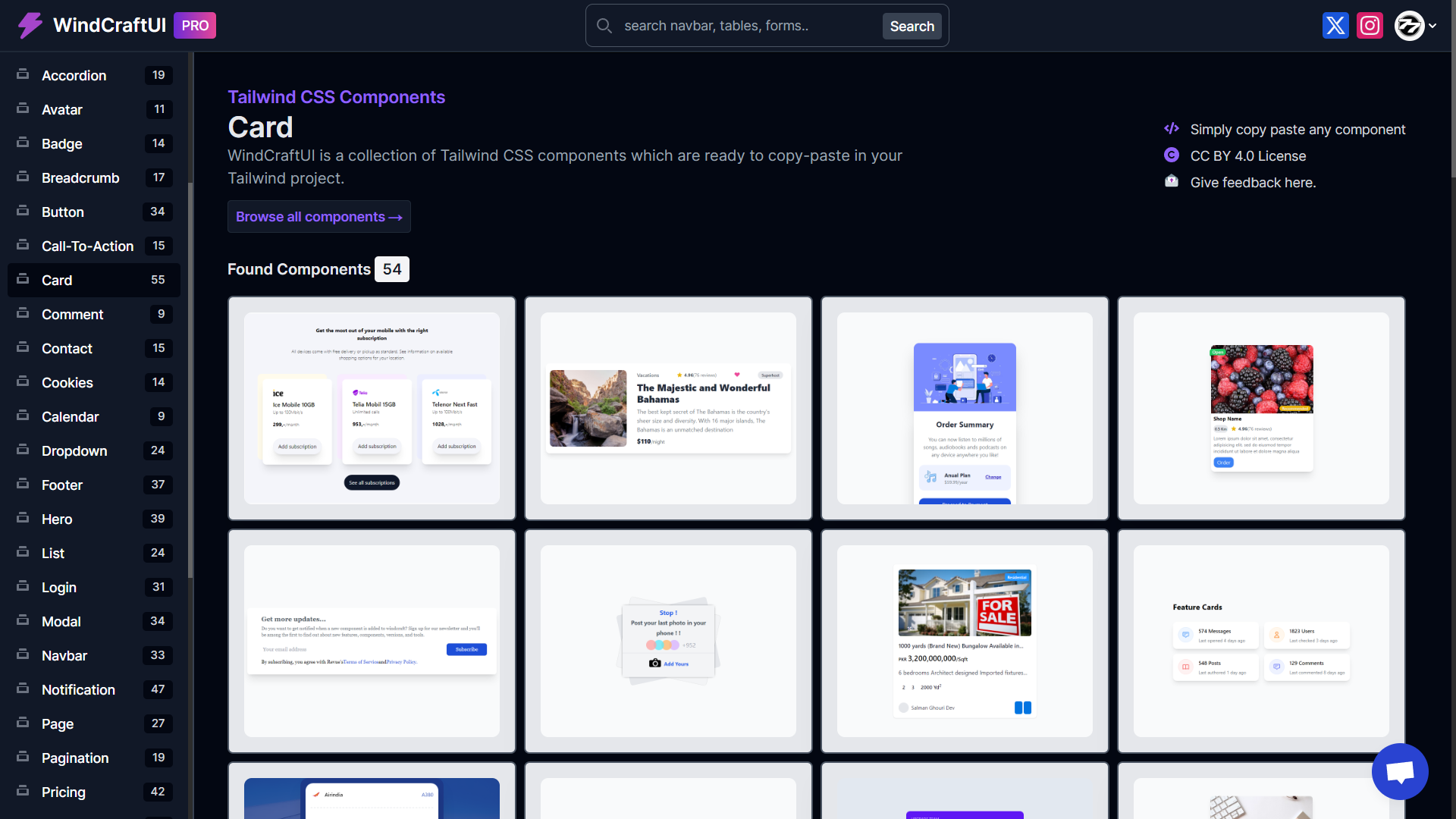Click the Calendar sidebar row icon
Image resolution: width=1456 pixels, height=819 pixels.
[x=23, y=416]
